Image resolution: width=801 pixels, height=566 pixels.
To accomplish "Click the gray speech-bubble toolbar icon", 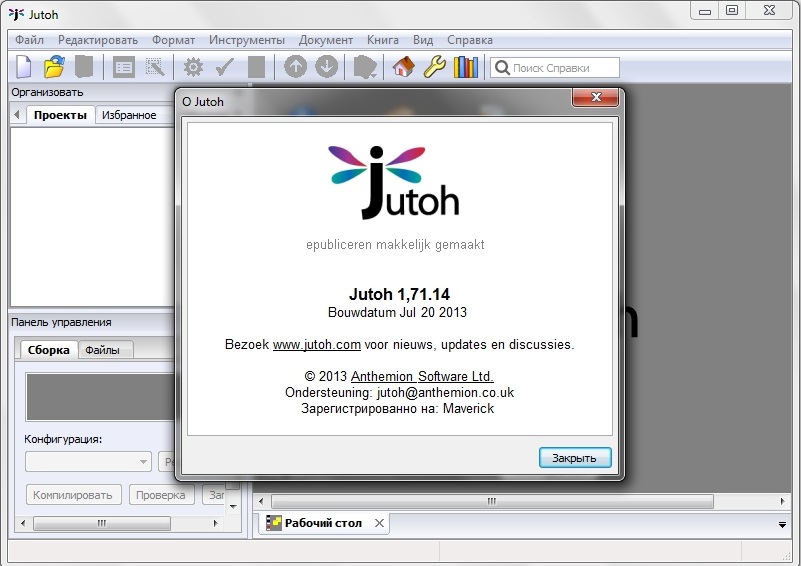I will click(x=365, y=67).
